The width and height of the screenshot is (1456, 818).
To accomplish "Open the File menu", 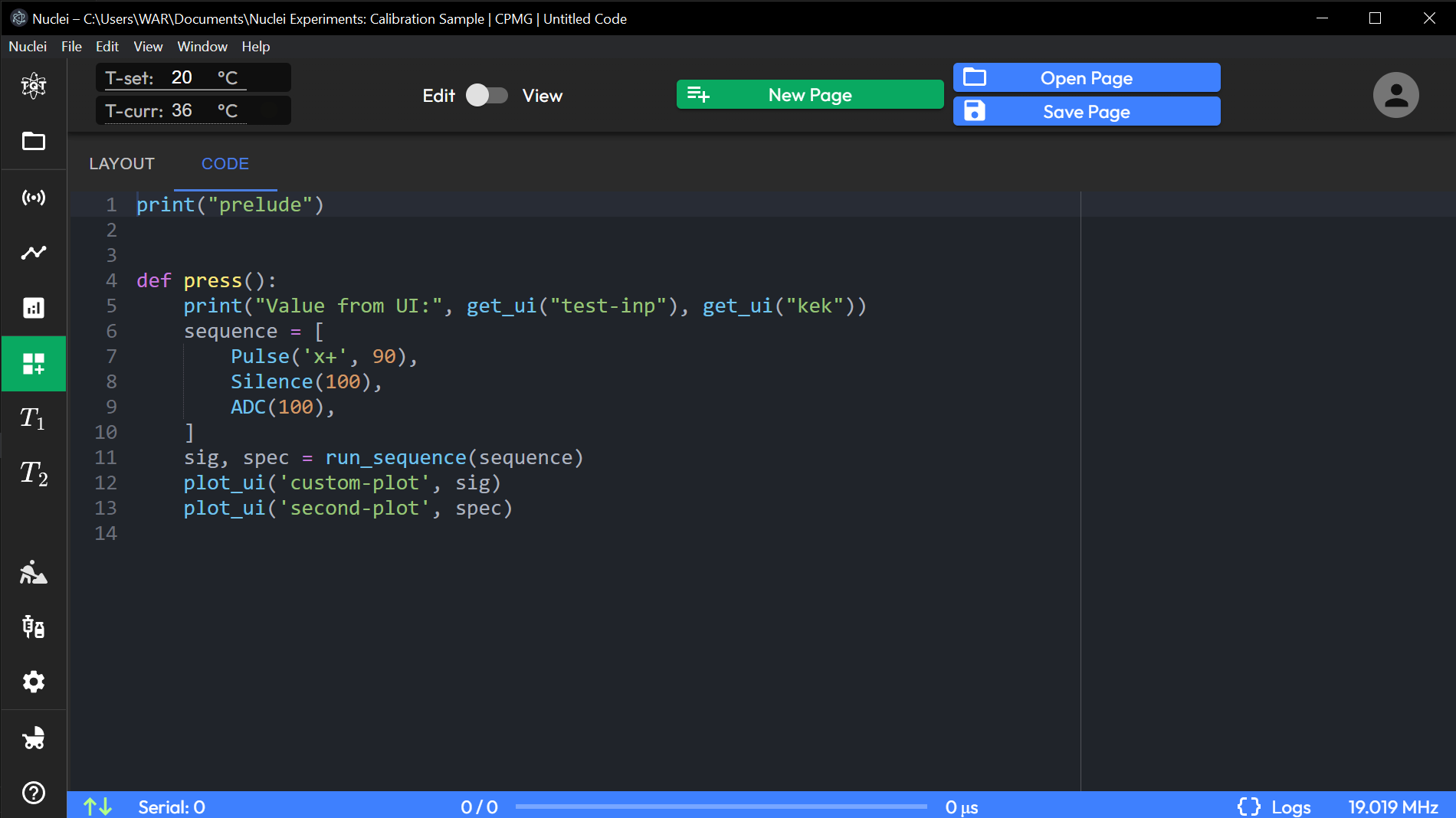I will [x=71, y=47].
